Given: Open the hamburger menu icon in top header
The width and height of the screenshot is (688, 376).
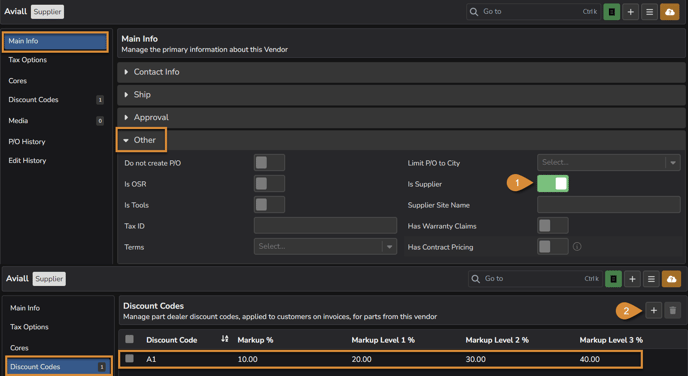Looking at the screenshot, I should click(649, 12).
